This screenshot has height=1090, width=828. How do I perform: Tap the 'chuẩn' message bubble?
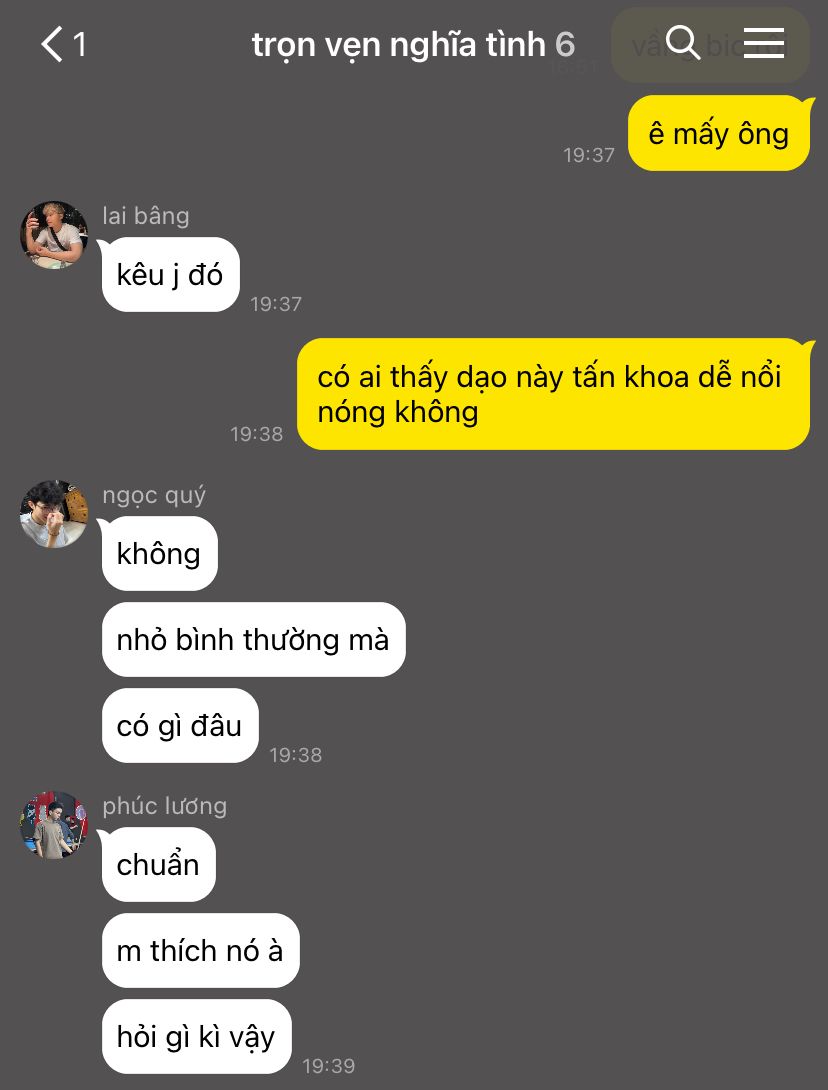[159, 864]
